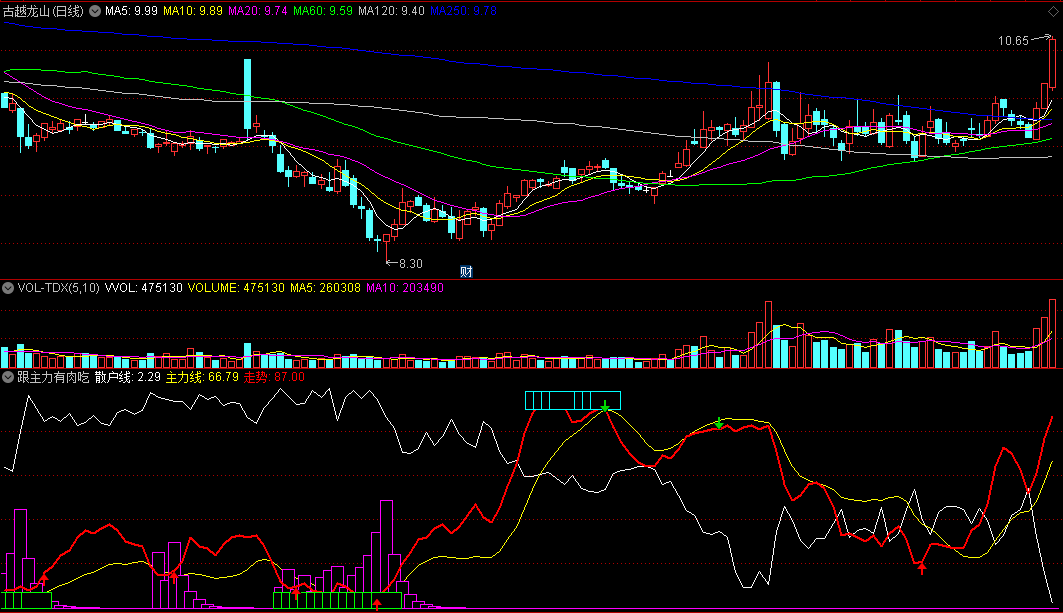Click volume panel MA5: 260308 label
1063x613 pixels.
click(x=325, y=288)
